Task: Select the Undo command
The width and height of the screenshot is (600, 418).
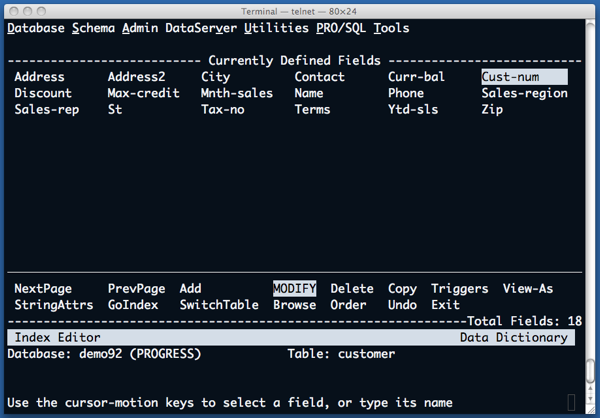Action: pos(402,305)
